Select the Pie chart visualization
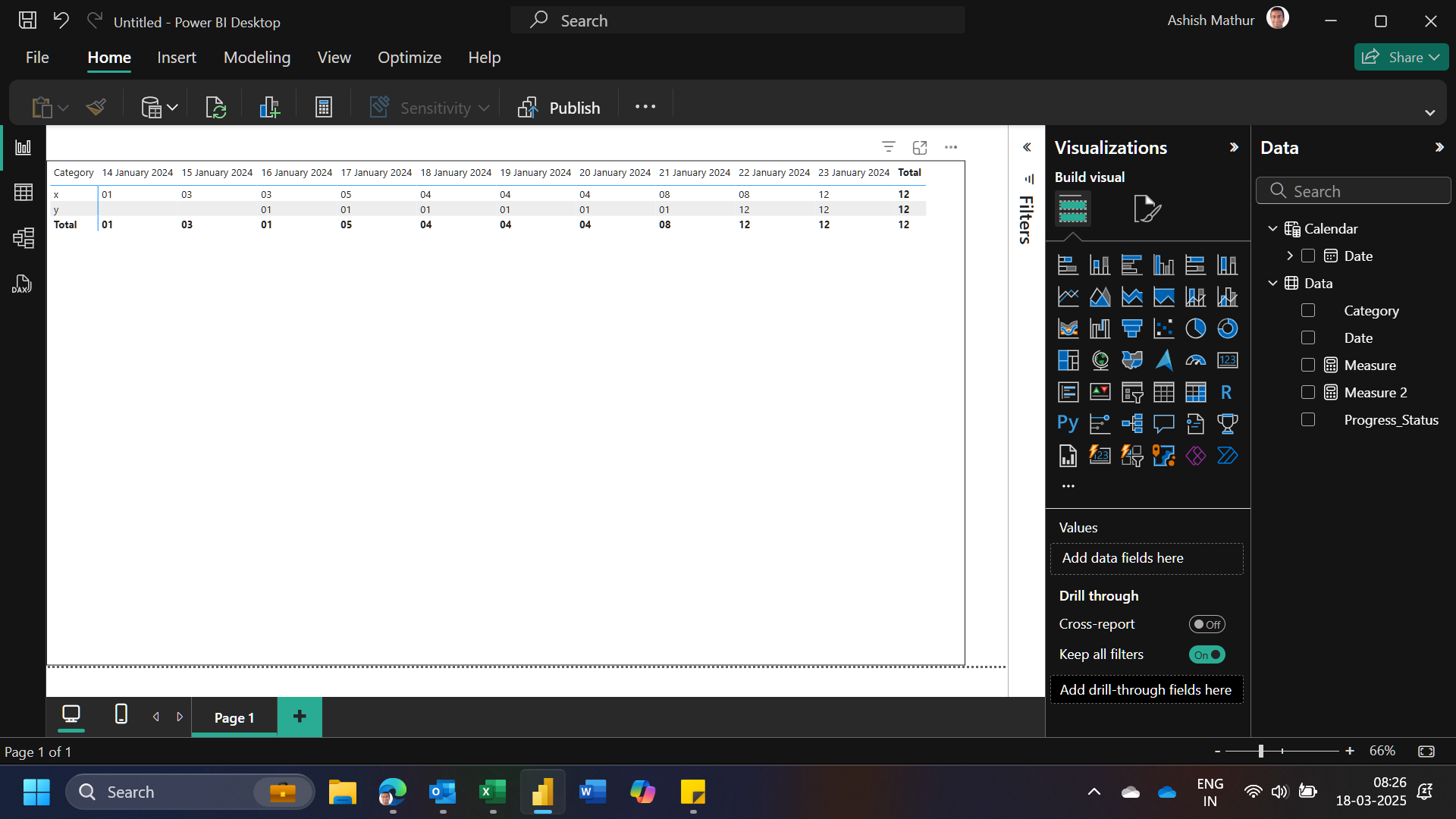This screenshot has height=819, width=1456. coord(1196,328)
